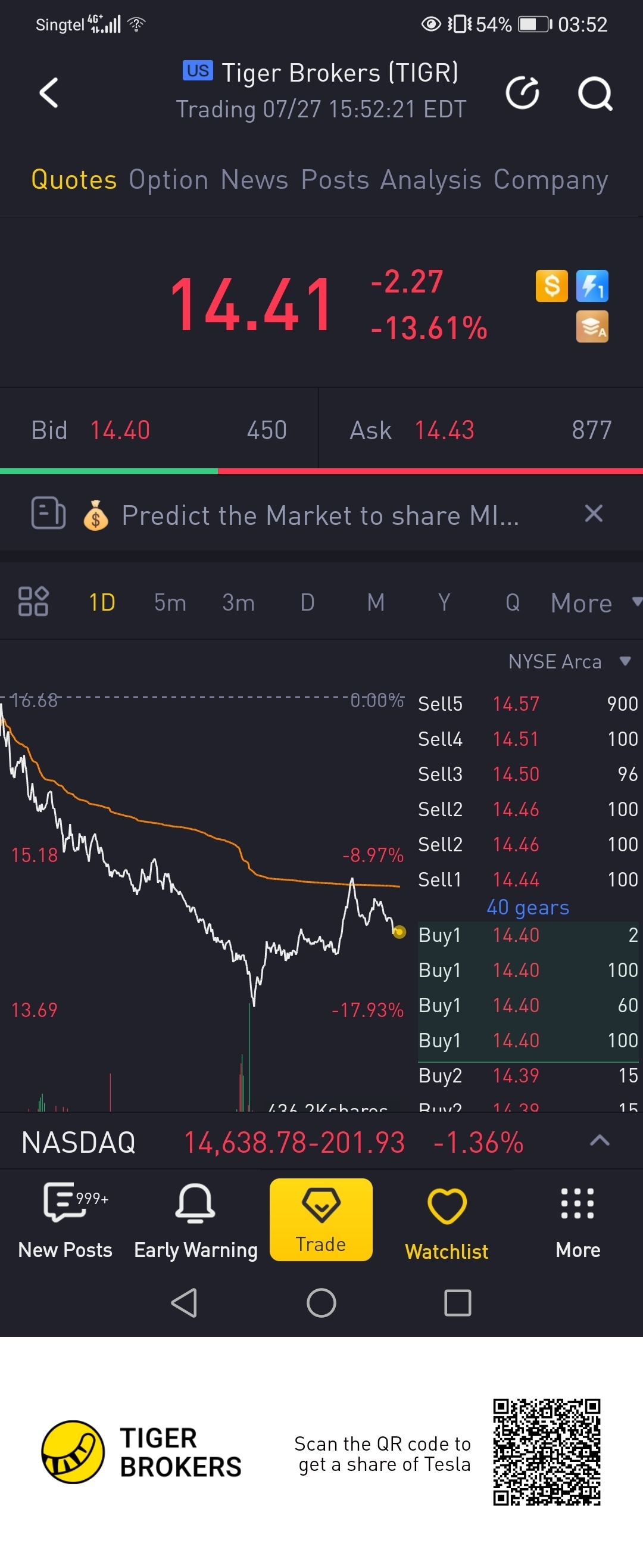Tap the Android recent apps button
The height and width of the screenshot is (1568, 643).
pyautogui.click(x=457, y=1303)
